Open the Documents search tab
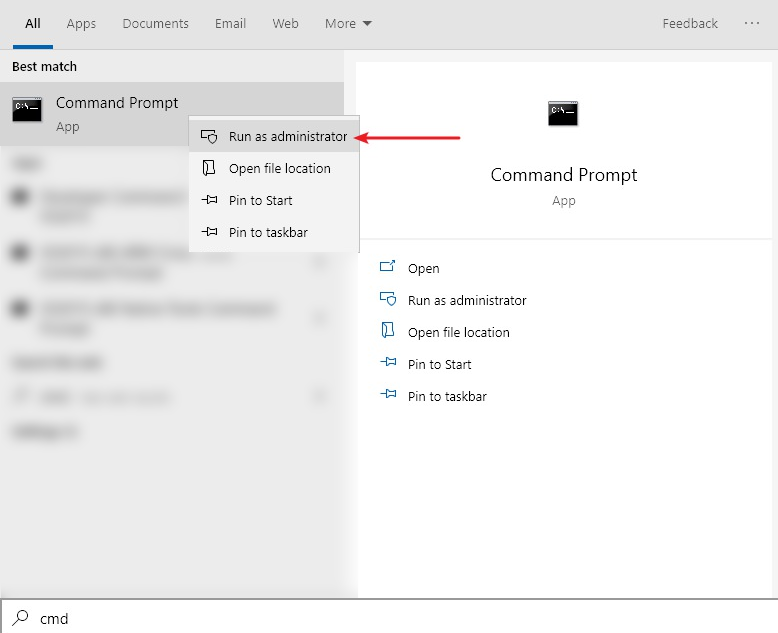This screenshot has width=778, height=633. 155,23
